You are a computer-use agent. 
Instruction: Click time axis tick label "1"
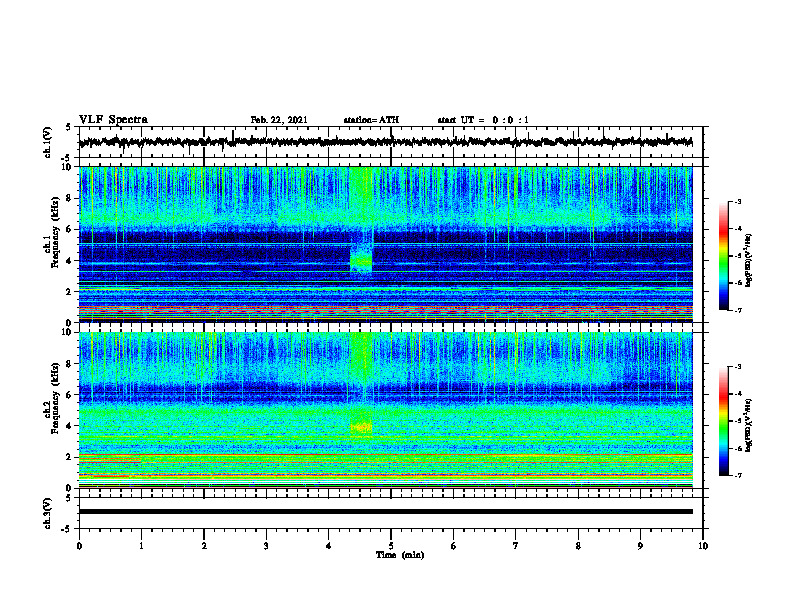pyautogui.click(x=141, y=546)
